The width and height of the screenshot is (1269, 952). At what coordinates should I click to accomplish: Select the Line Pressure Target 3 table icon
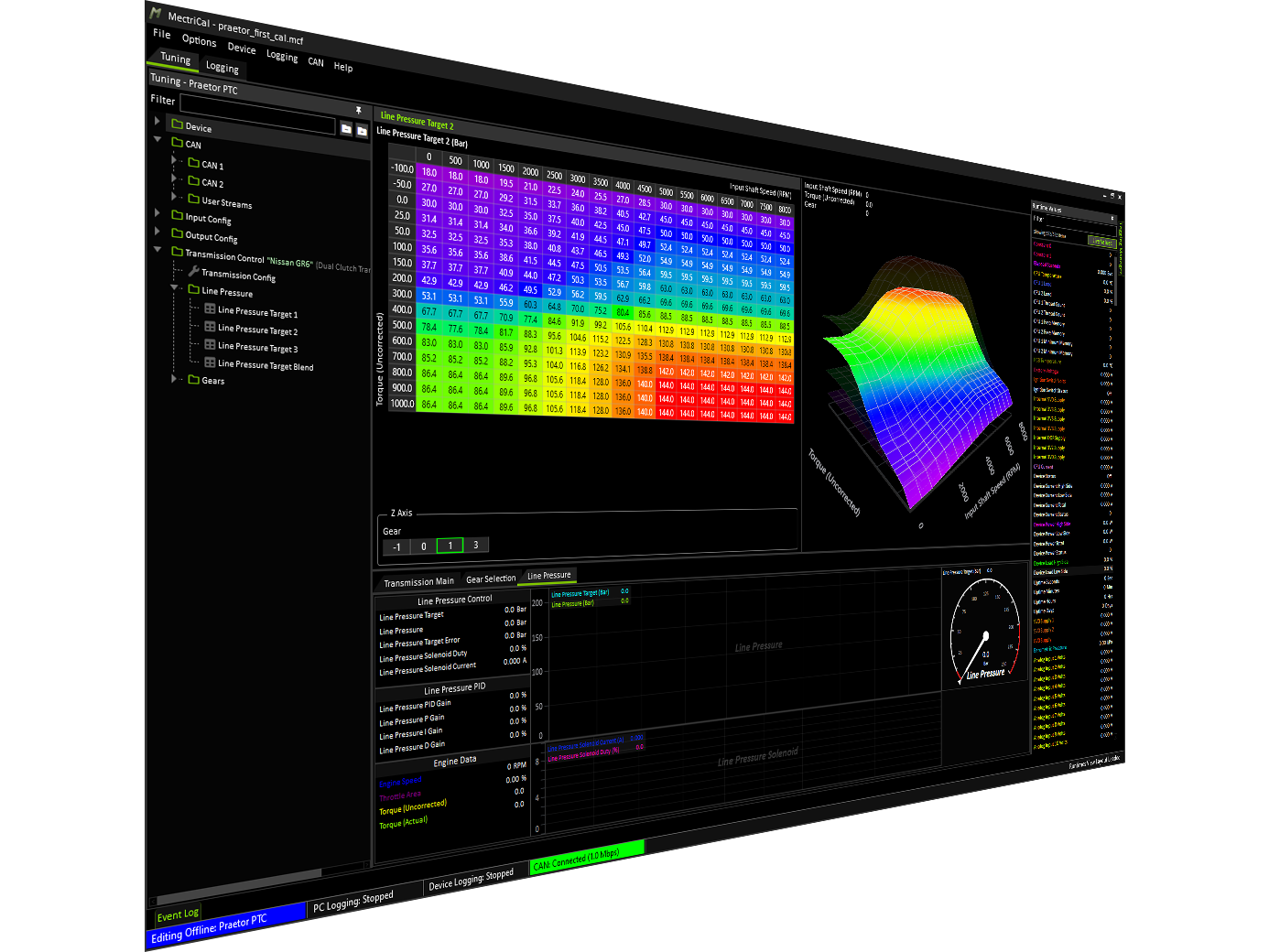[210, 345]
